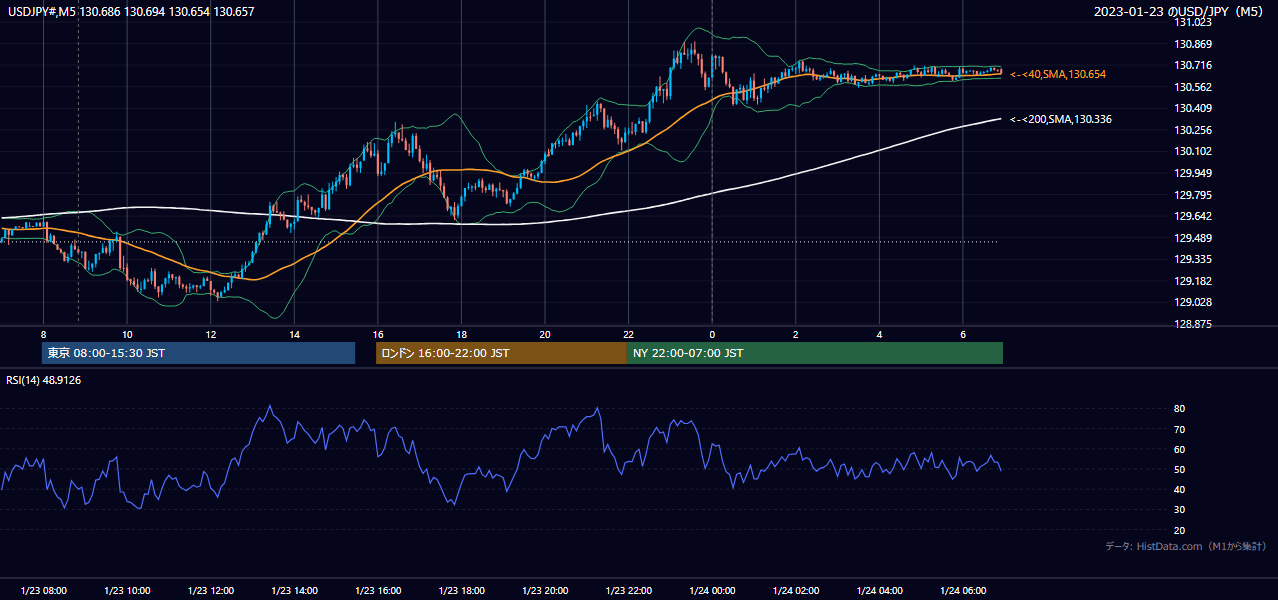Click the 1/23 14:00 time label
This screenshot has width=1278, height=600.
click(294, 591)
